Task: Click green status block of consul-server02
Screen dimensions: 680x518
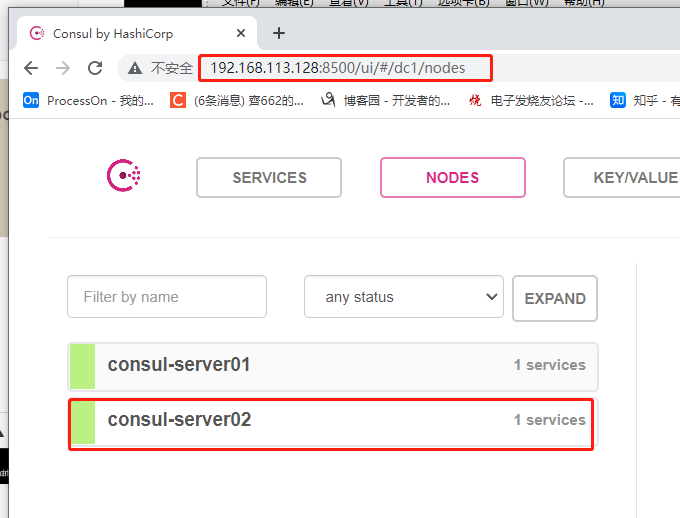Action: pyautogui.click(x=83, y=422)
